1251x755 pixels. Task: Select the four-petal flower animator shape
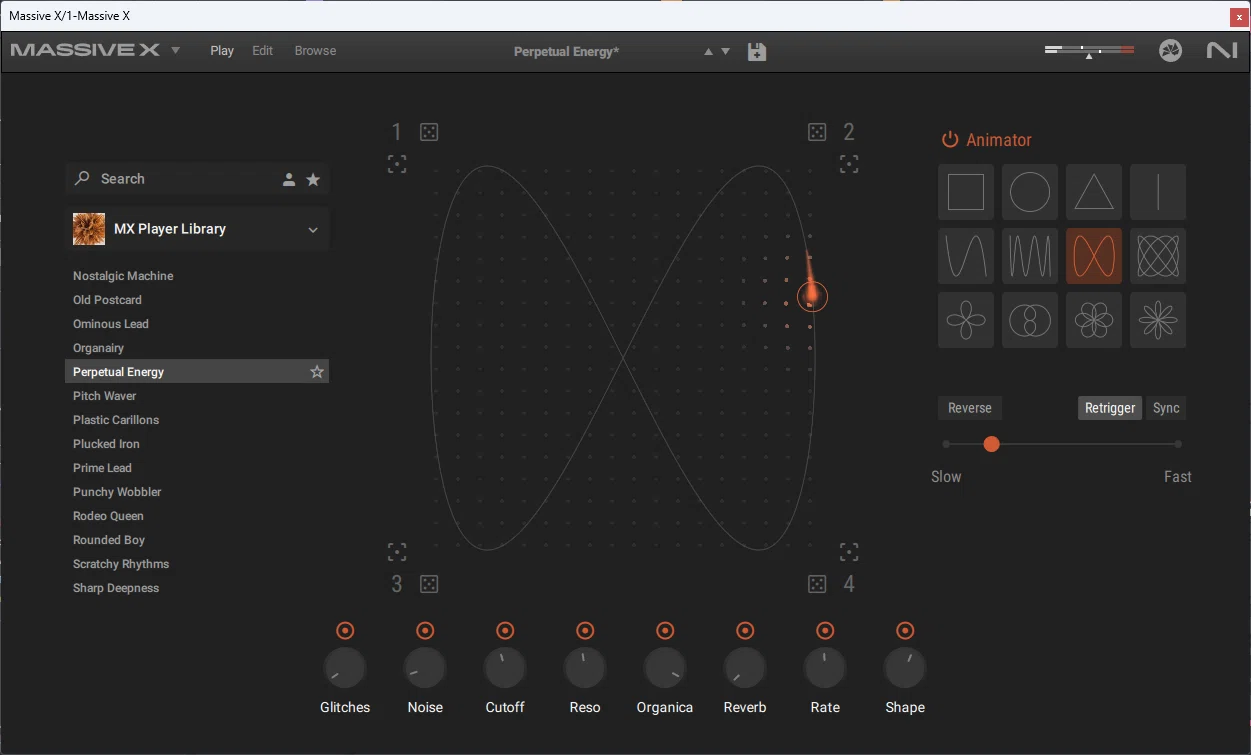(x=966, y=320)
